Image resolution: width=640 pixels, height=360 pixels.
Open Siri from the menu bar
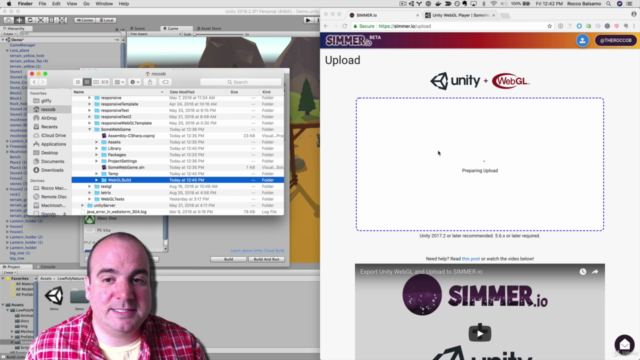[x=619, y=4]
